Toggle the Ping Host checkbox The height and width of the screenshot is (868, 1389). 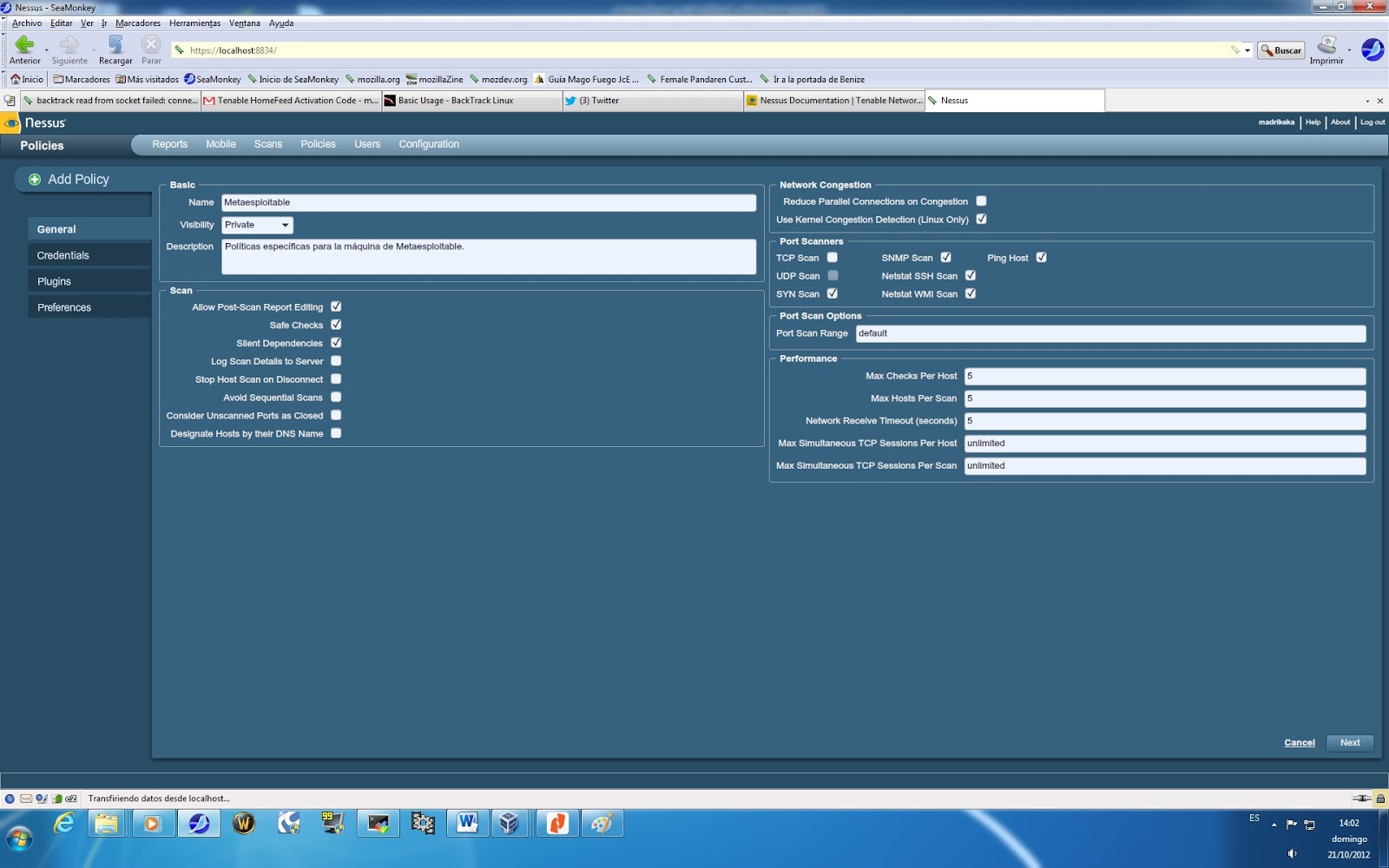(1042, 258)
